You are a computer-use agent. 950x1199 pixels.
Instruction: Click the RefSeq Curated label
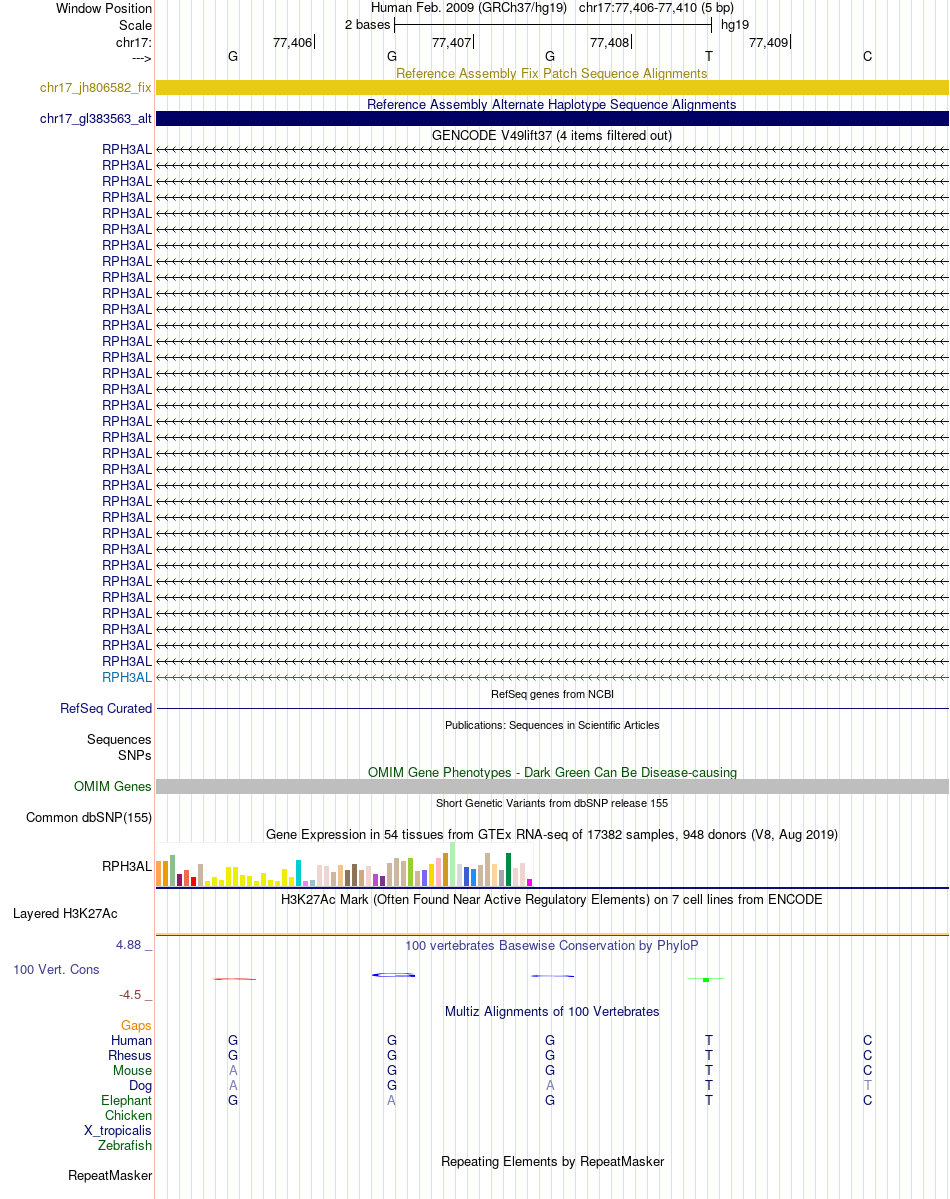[x=106, y=709]
